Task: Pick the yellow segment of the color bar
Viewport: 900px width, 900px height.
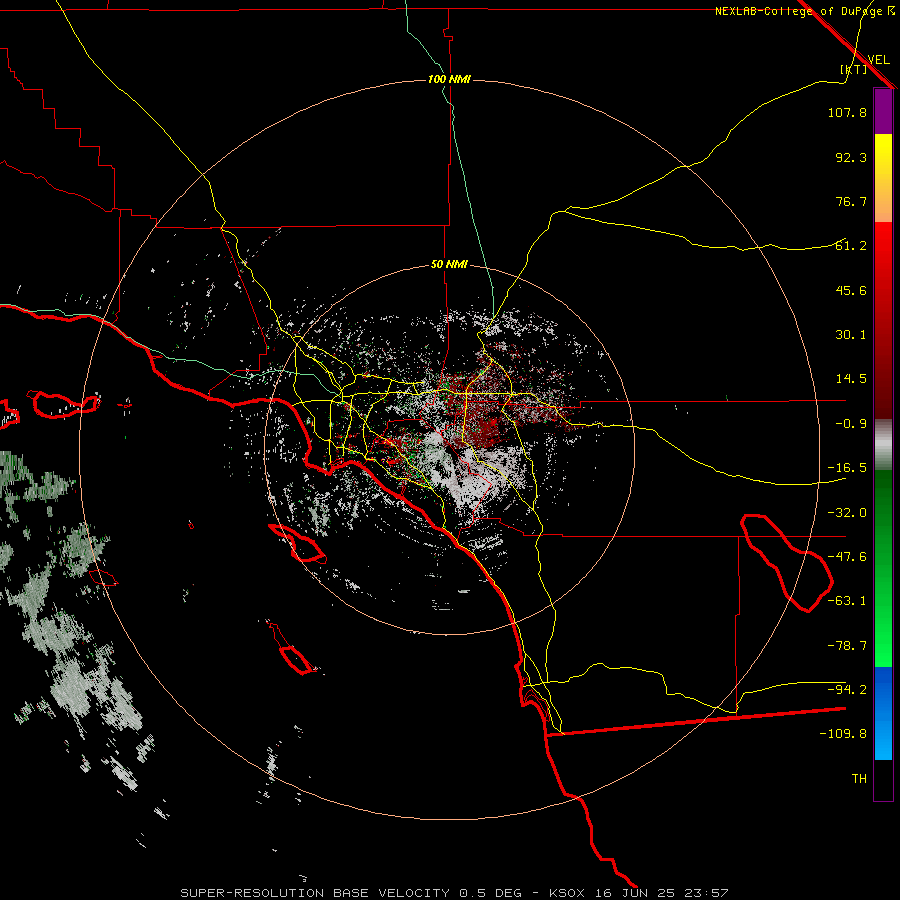Action: click(883, 178)
